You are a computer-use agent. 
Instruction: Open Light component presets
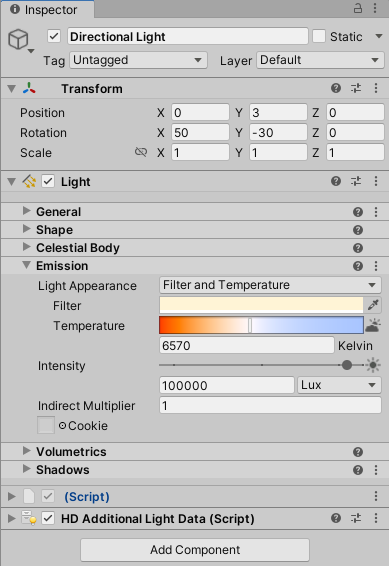[356, 181]
